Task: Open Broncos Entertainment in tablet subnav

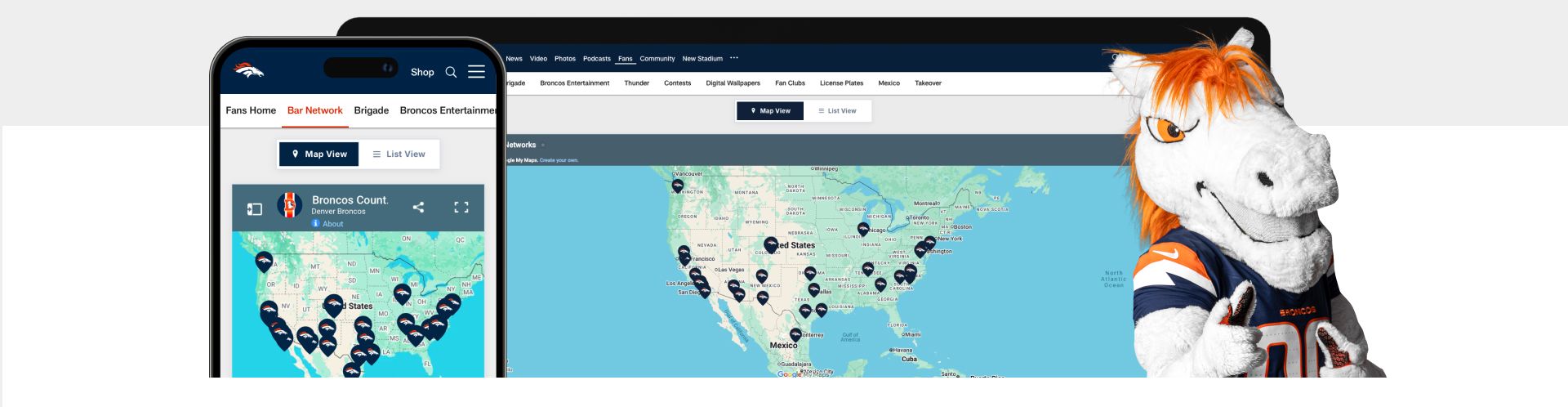Action: (x=575, y=83)
